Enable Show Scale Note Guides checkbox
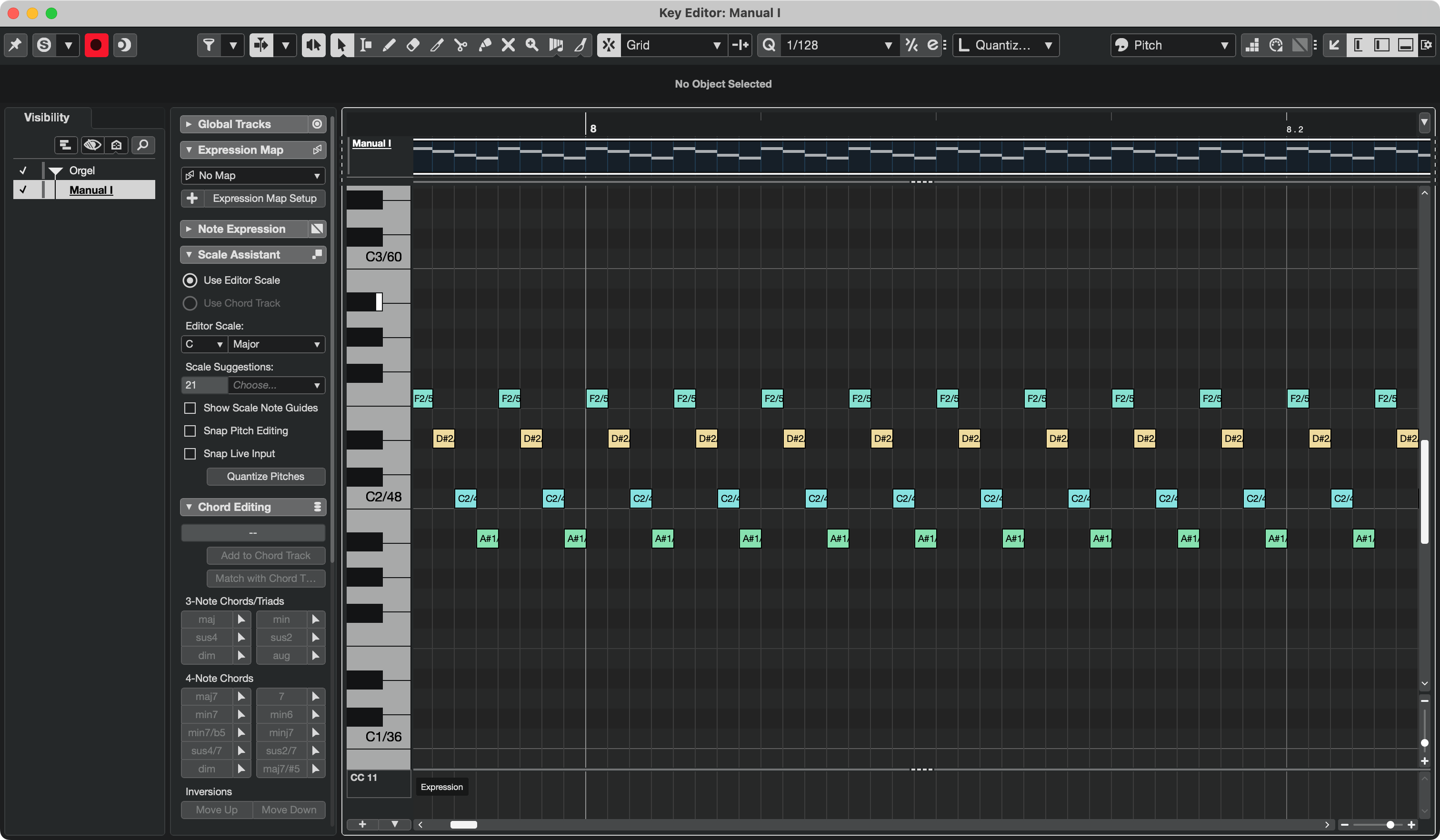The width and height of the screenshot is (1440, 840). [190, 408]
